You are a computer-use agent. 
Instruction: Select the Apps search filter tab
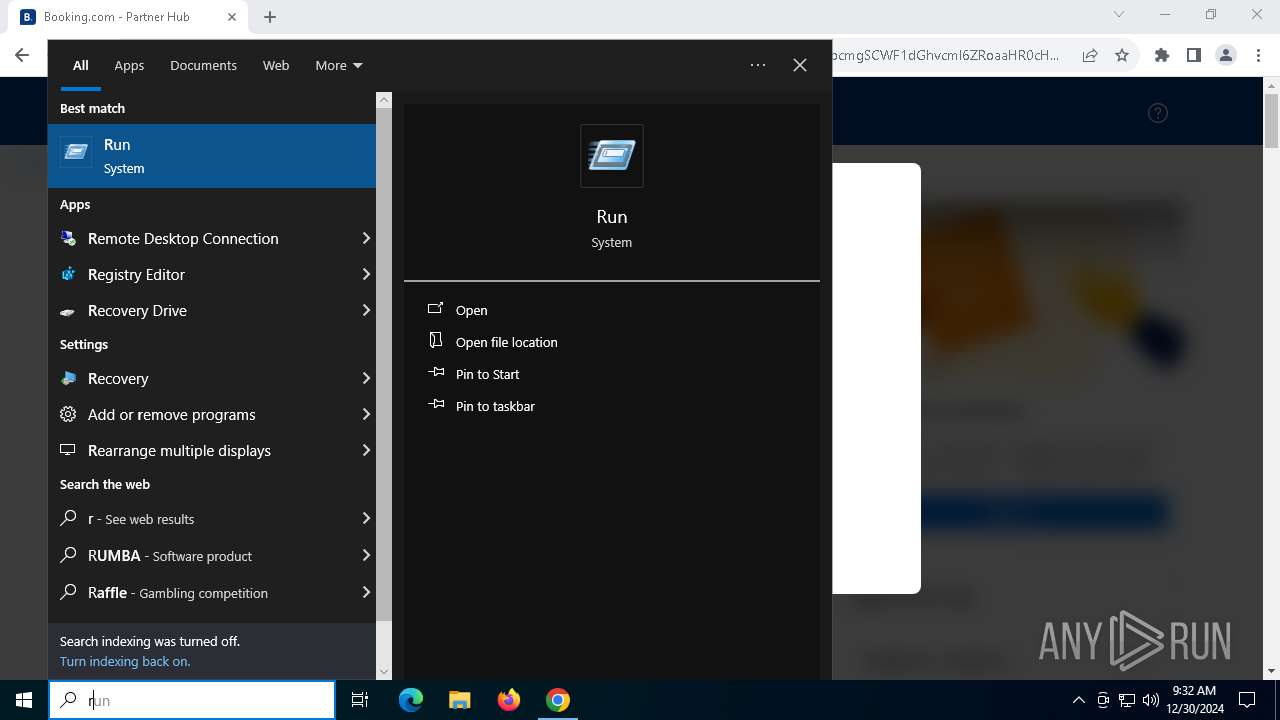129,65
